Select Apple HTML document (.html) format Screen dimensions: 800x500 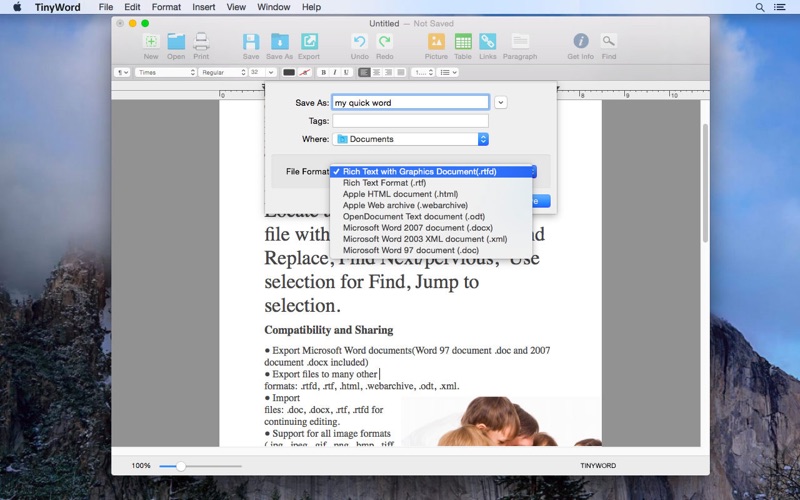tap(431, 194)
